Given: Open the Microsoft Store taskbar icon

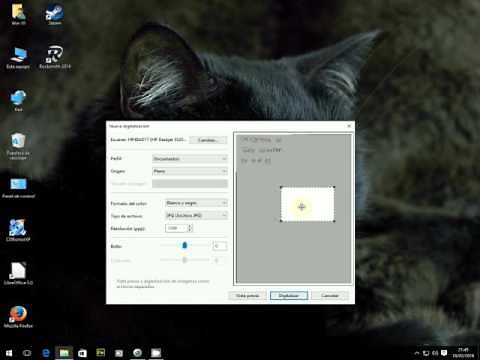Looking at the screenshot, I should click(82, 353).
